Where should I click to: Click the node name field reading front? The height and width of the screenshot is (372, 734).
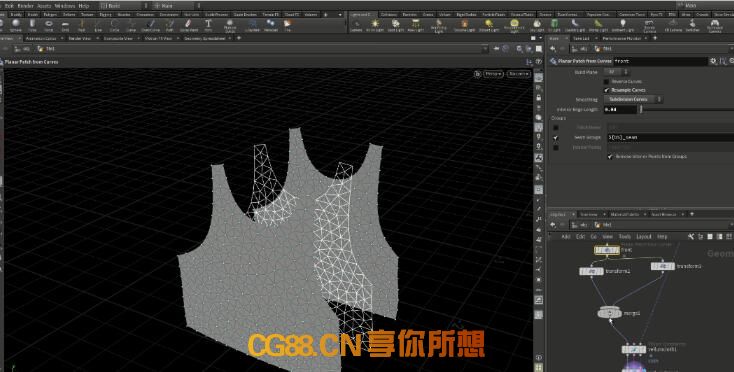point(660,61)
